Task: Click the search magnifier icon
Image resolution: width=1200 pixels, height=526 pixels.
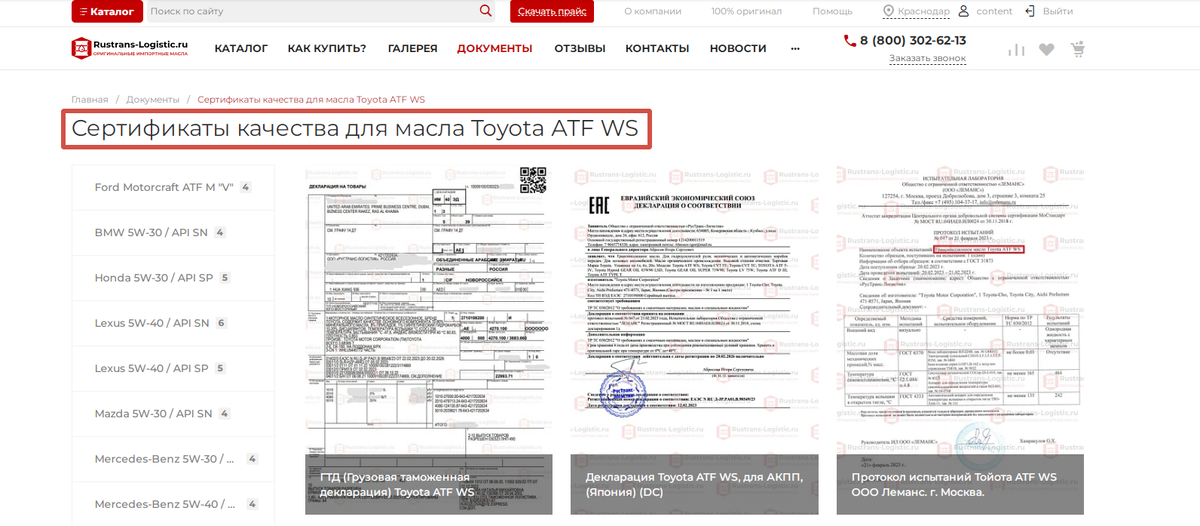Action: (486, 11)
